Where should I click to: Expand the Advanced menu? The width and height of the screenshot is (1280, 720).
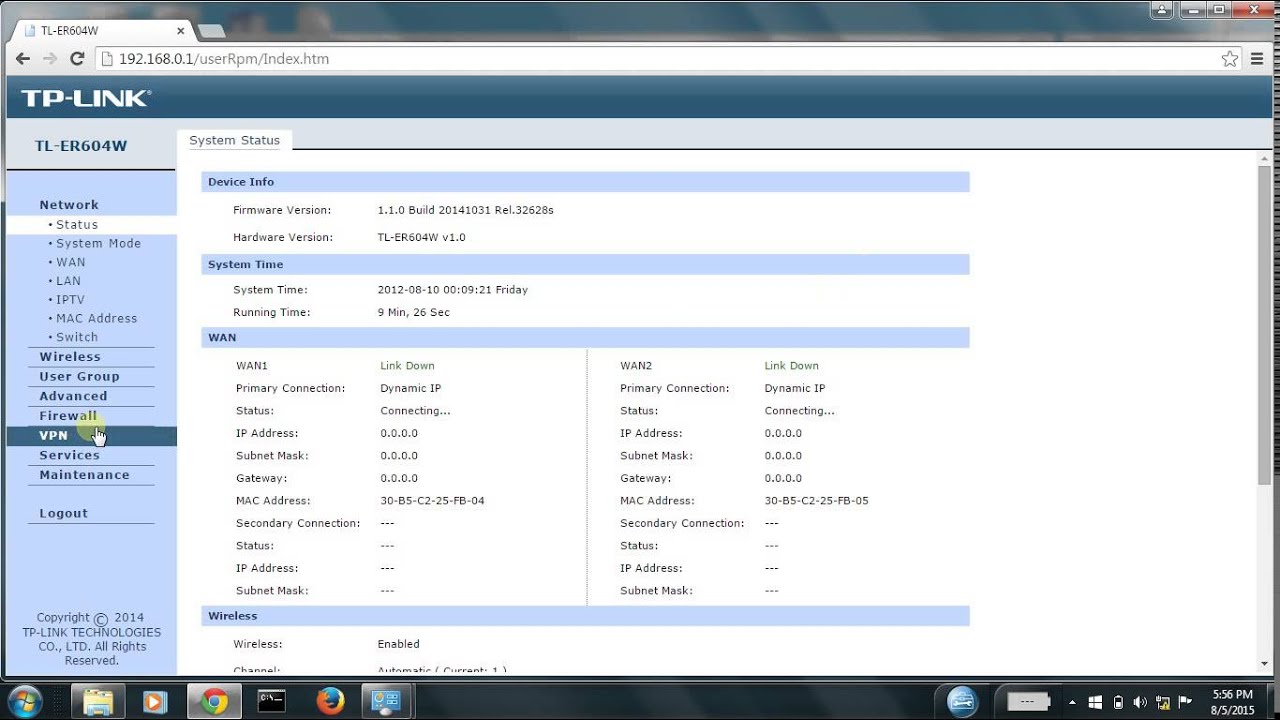point(73,397)
